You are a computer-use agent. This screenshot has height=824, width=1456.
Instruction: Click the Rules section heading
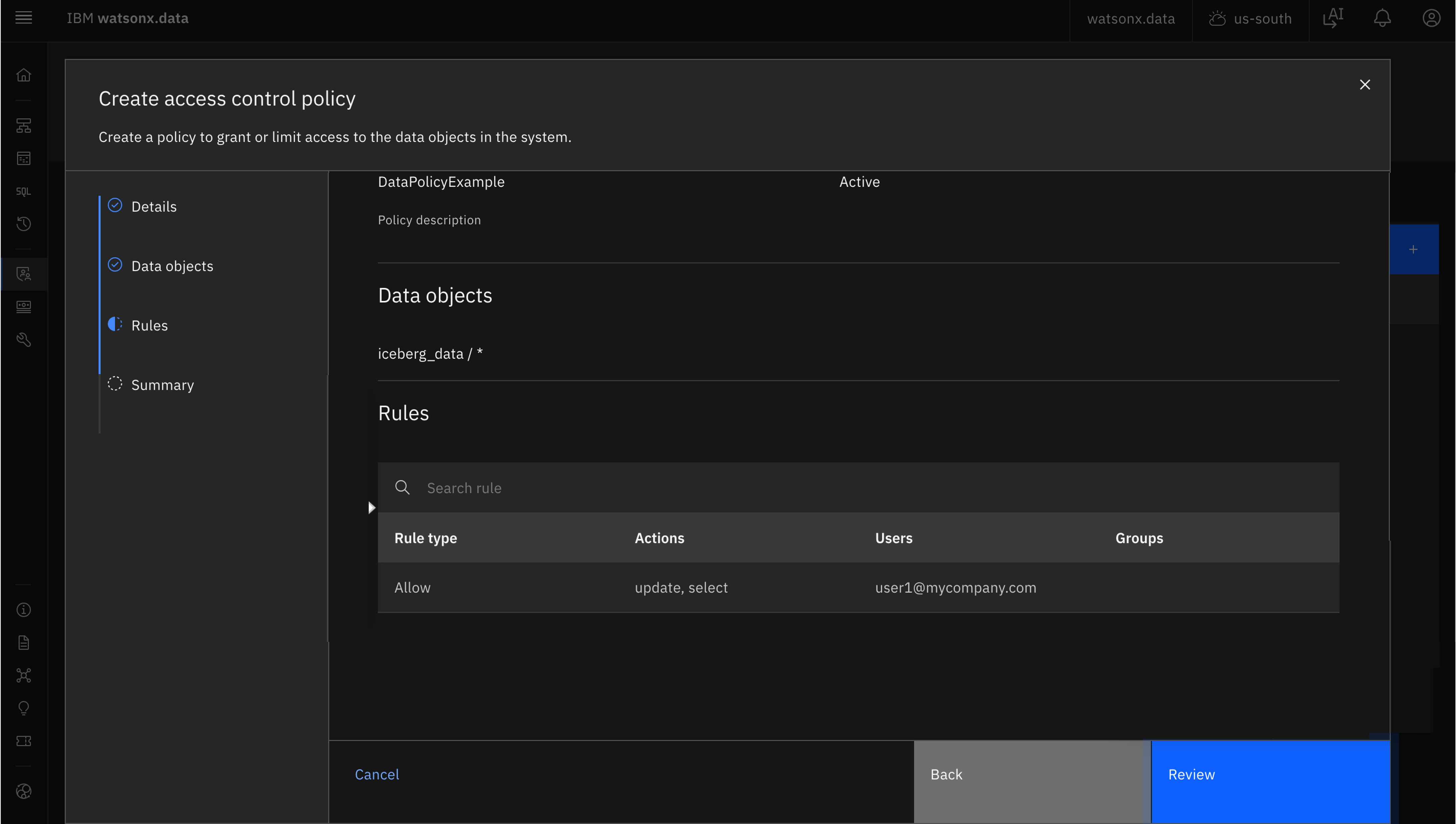coord(403,413)
